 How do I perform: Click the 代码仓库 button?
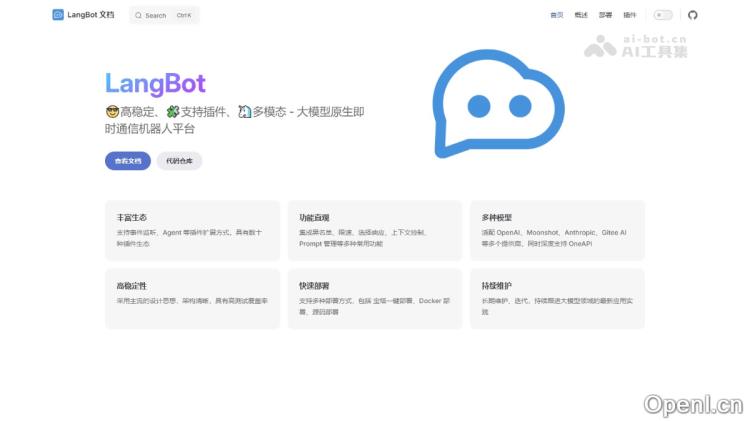[x=179, y=161]
